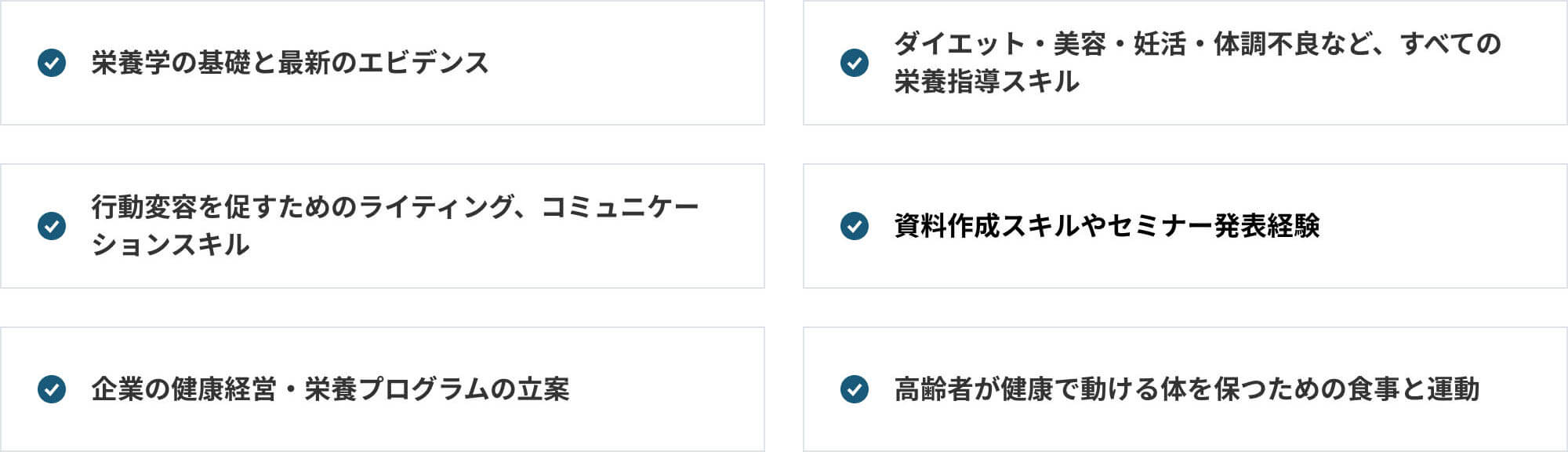Viewport: 1568px width, 452px height.
Task: Click the line ダイエット・美容・妊活・体調不良など、すべての
Action: point(1198,44)
